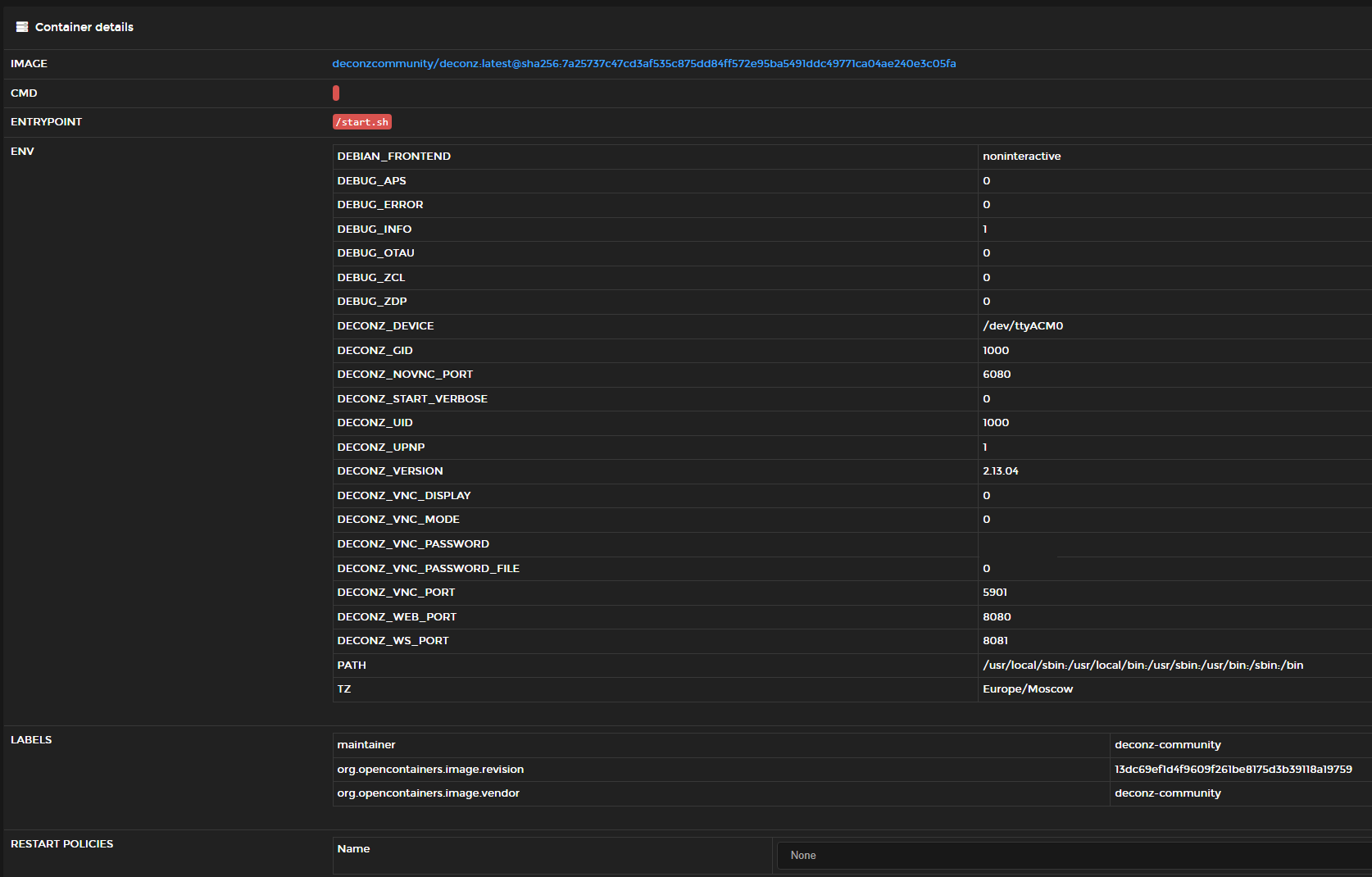Click the TZ environment variable row
Viewport: 1372px width, 877px height.
tap(345, 688)
